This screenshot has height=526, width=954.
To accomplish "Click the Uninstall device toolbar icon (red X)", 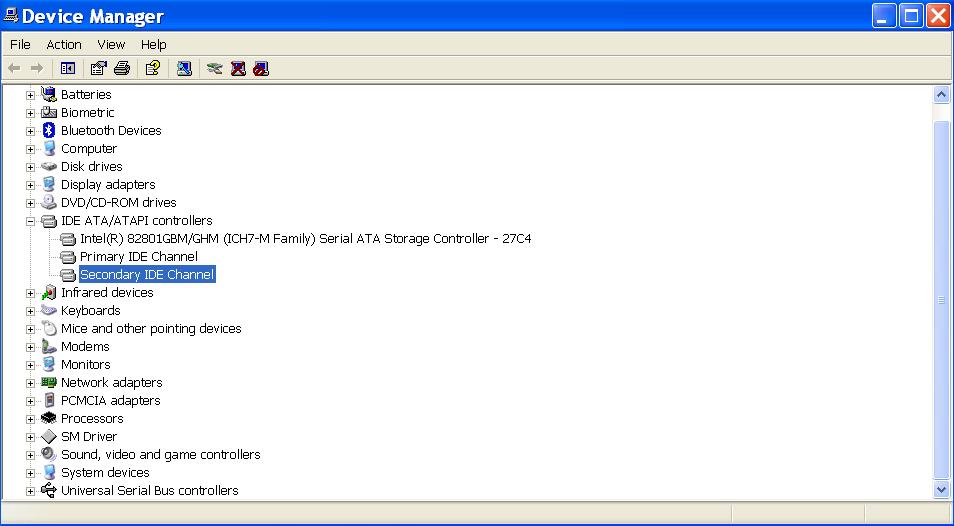I will pos(238,69).
